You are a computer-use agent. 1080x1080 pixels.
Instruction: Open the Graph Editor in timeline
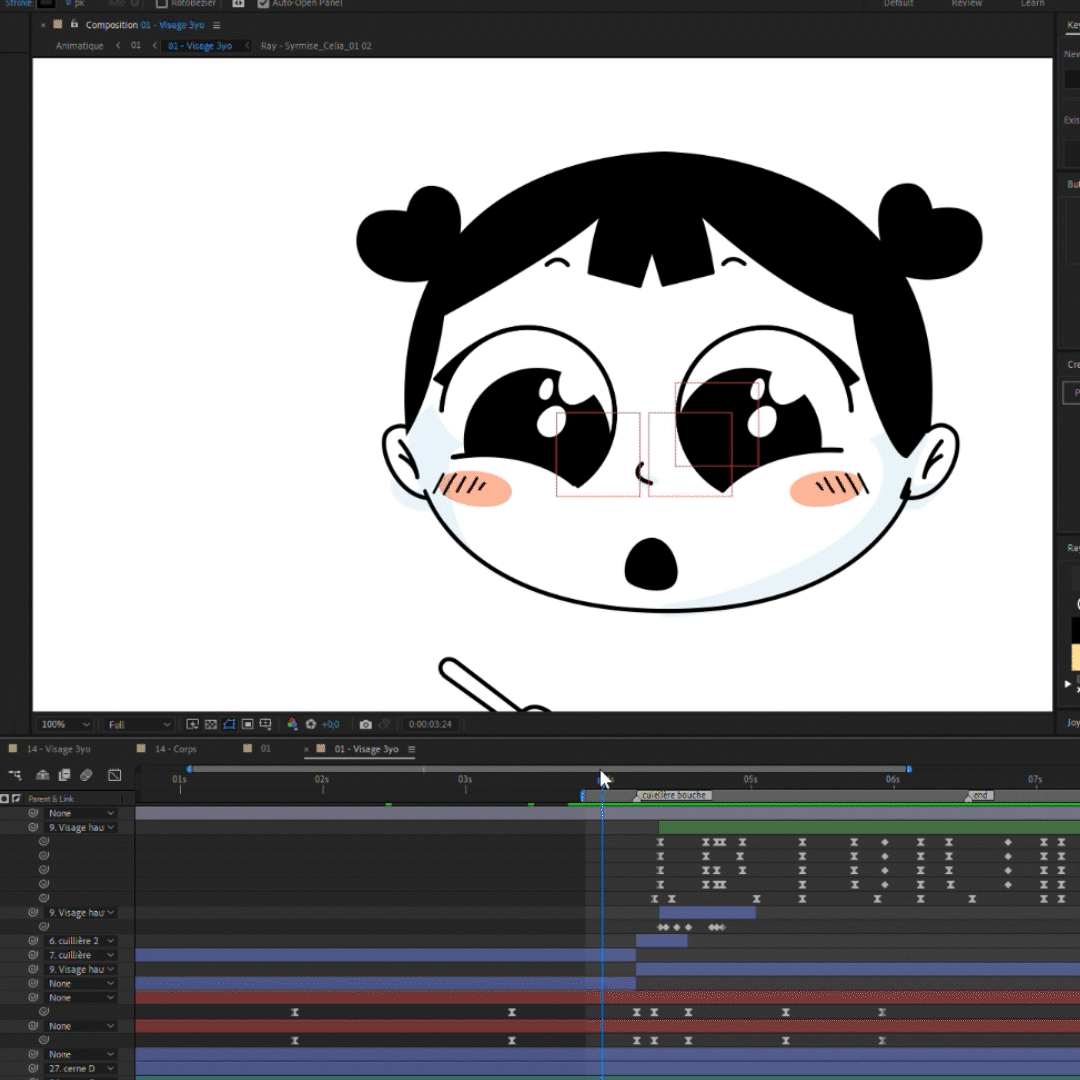point(114,775)
